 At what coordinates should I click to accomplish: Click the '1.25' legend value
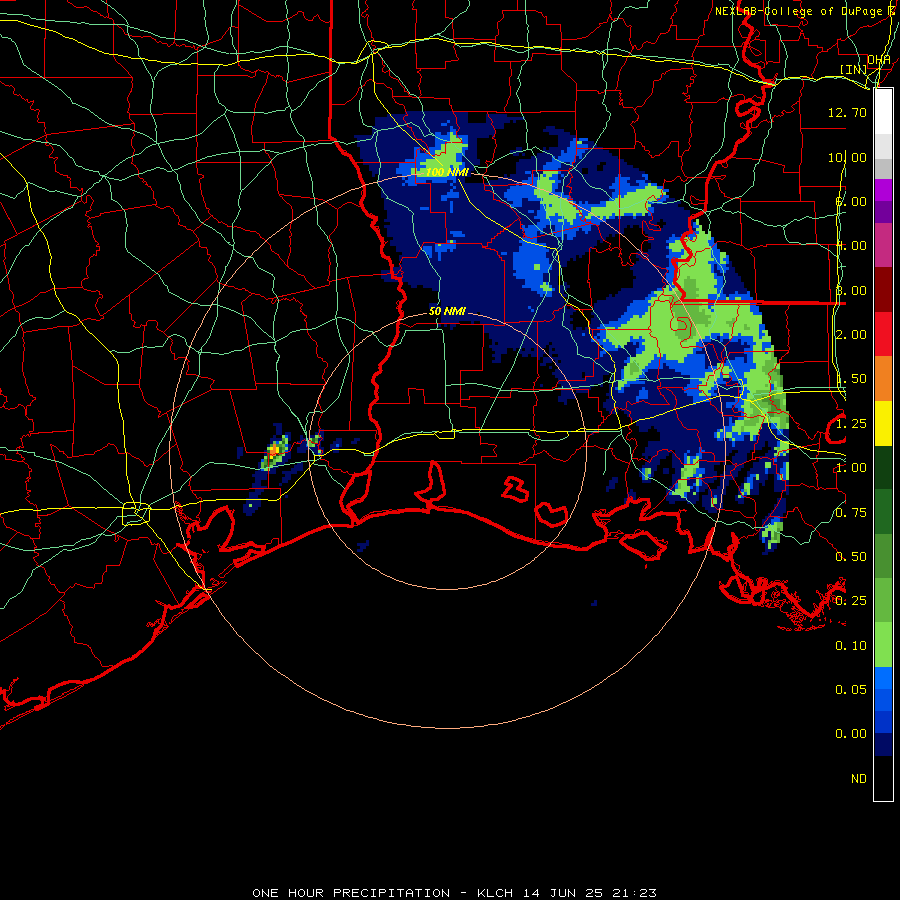851,424
